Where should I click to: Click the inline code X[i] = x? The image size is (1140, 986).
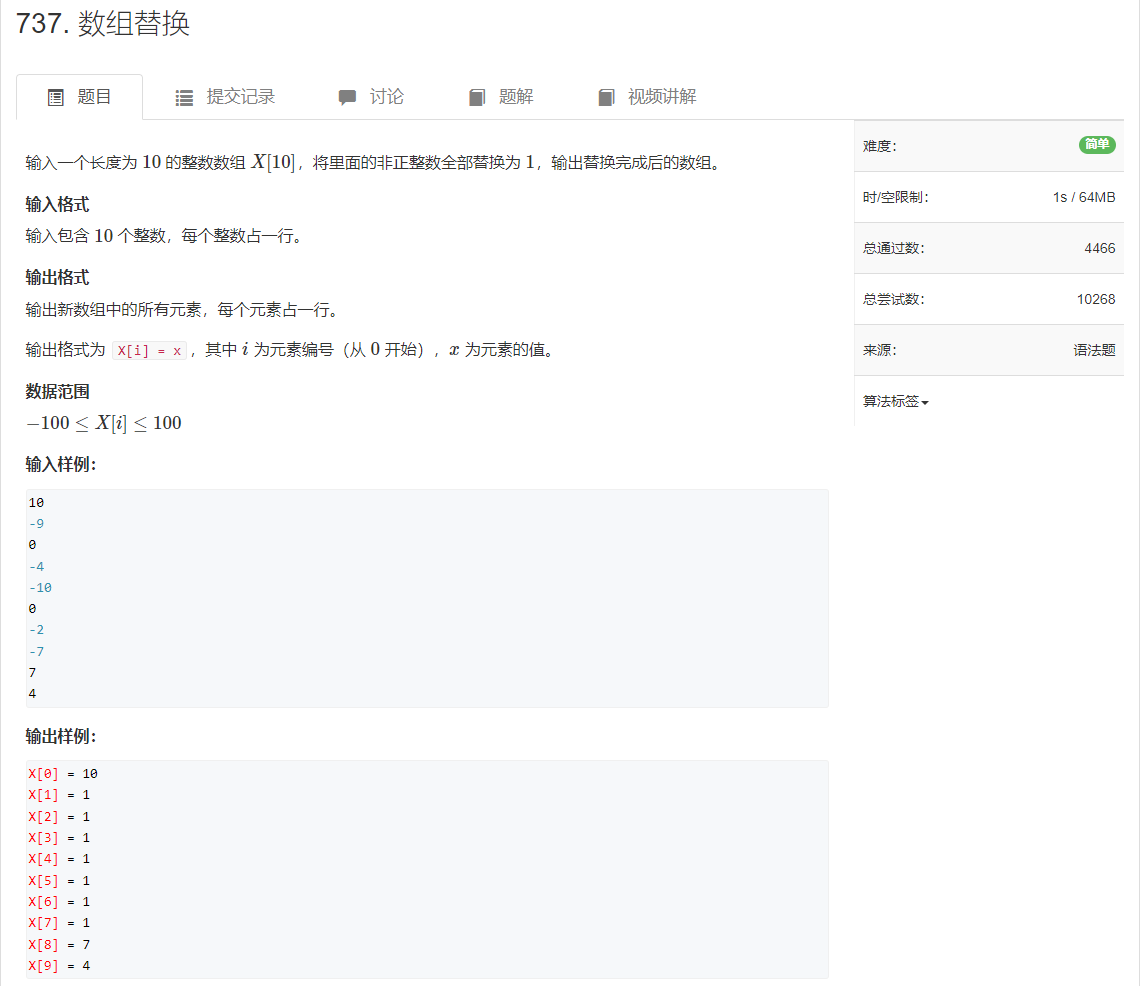point(147,351)
